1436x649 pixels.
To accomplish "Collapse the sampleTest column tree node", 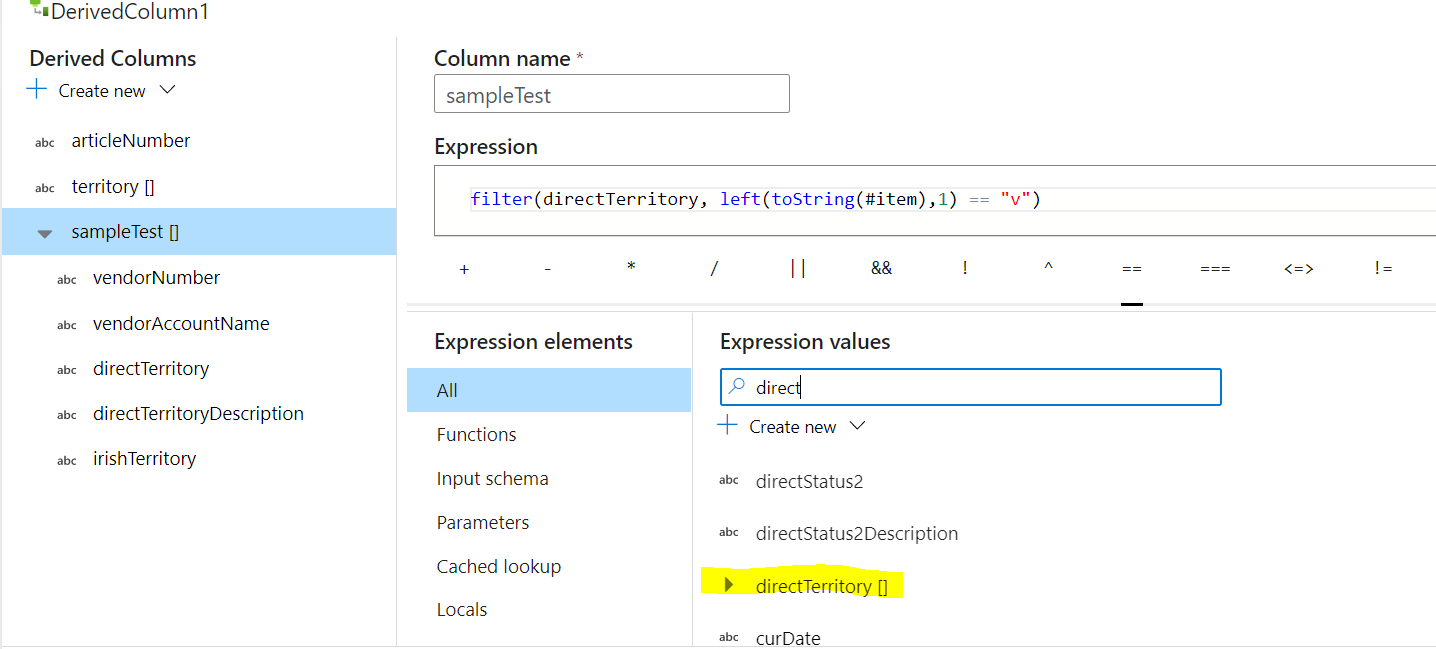I will click(x=44, y=233).
